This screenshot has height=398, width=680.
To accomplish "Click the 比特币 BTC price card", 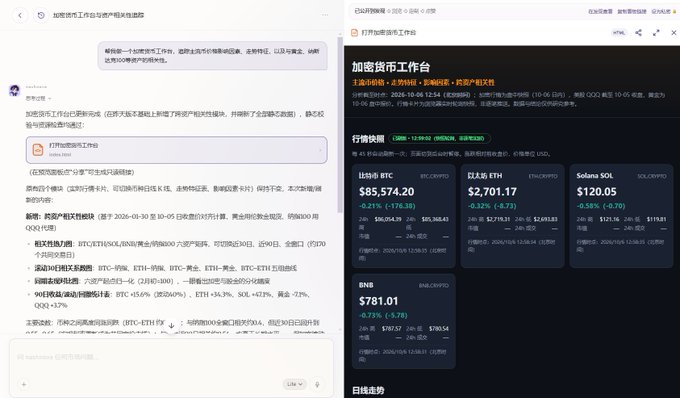I will (404, 216).
